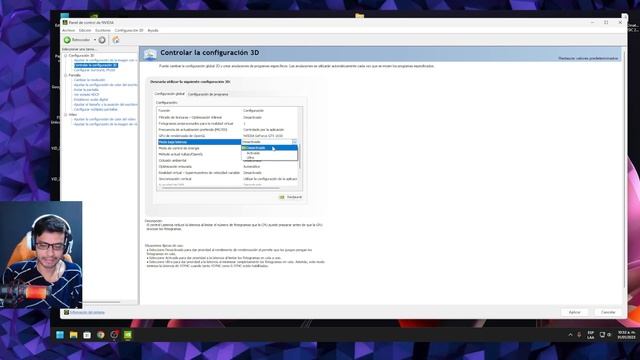Open the Escritorio menu
Screen dimensions: 640x360
(103, 30)
